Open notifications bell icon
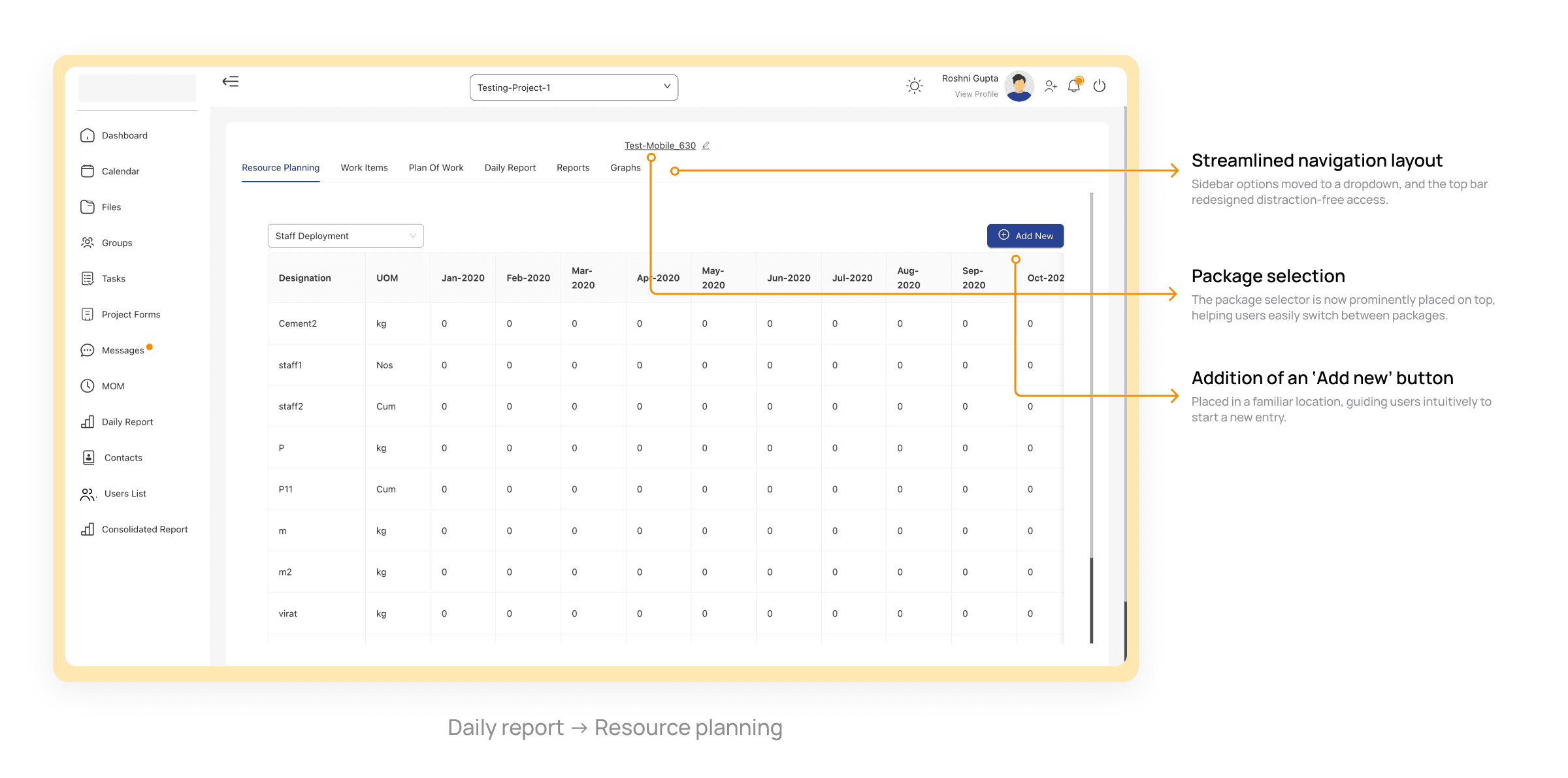The image size is (1568, 778). [1074, 86]
